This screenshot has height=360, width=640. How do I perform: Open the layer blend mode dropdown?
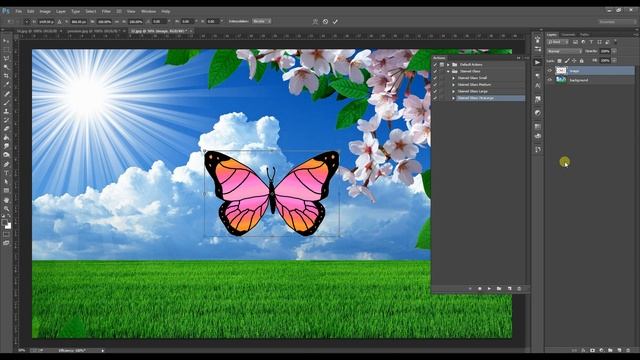point(564,51)
